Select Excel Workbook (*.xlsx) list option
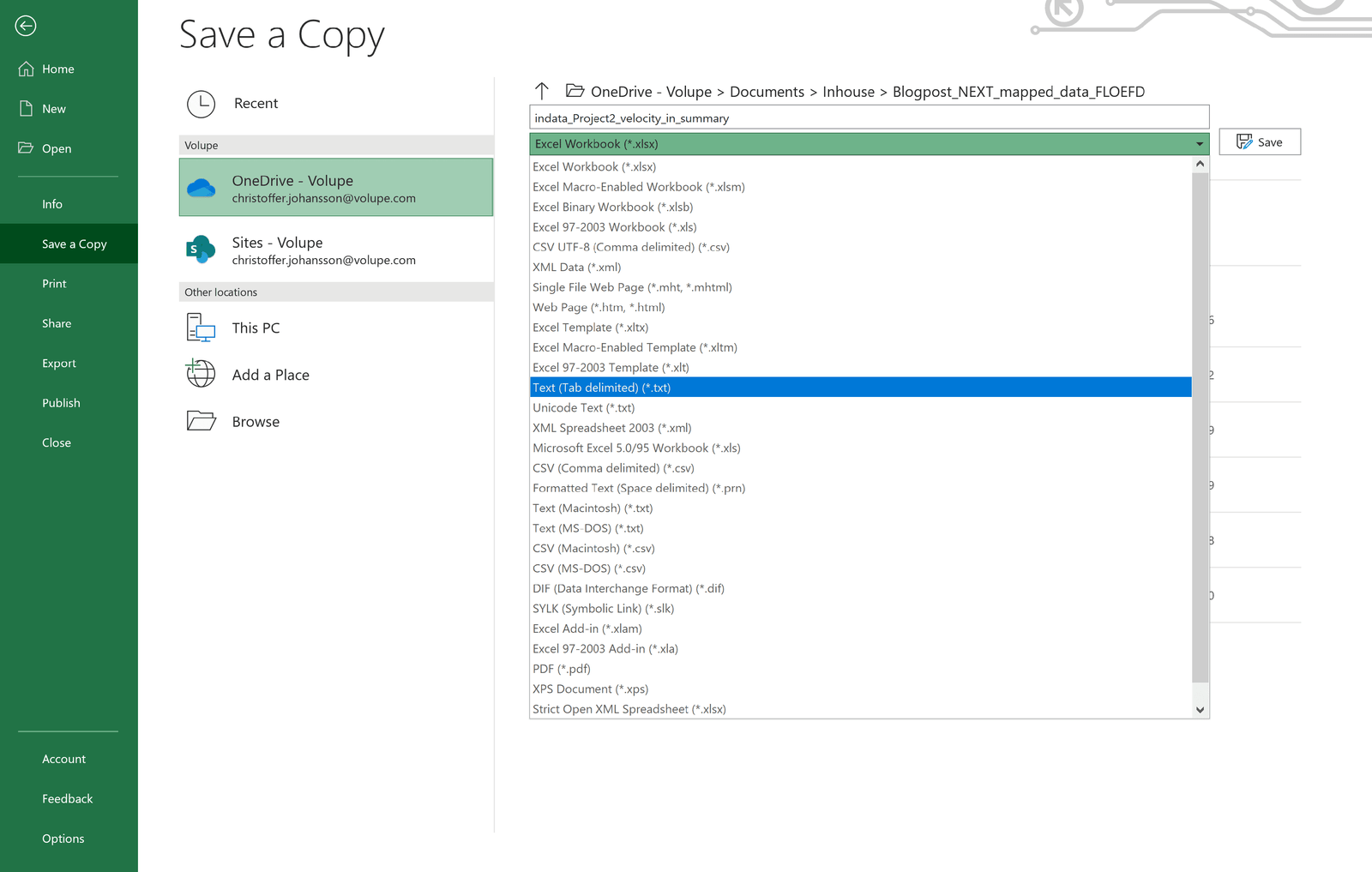The height and width of the screenshot is (872, 1372). tap(861, 166)
